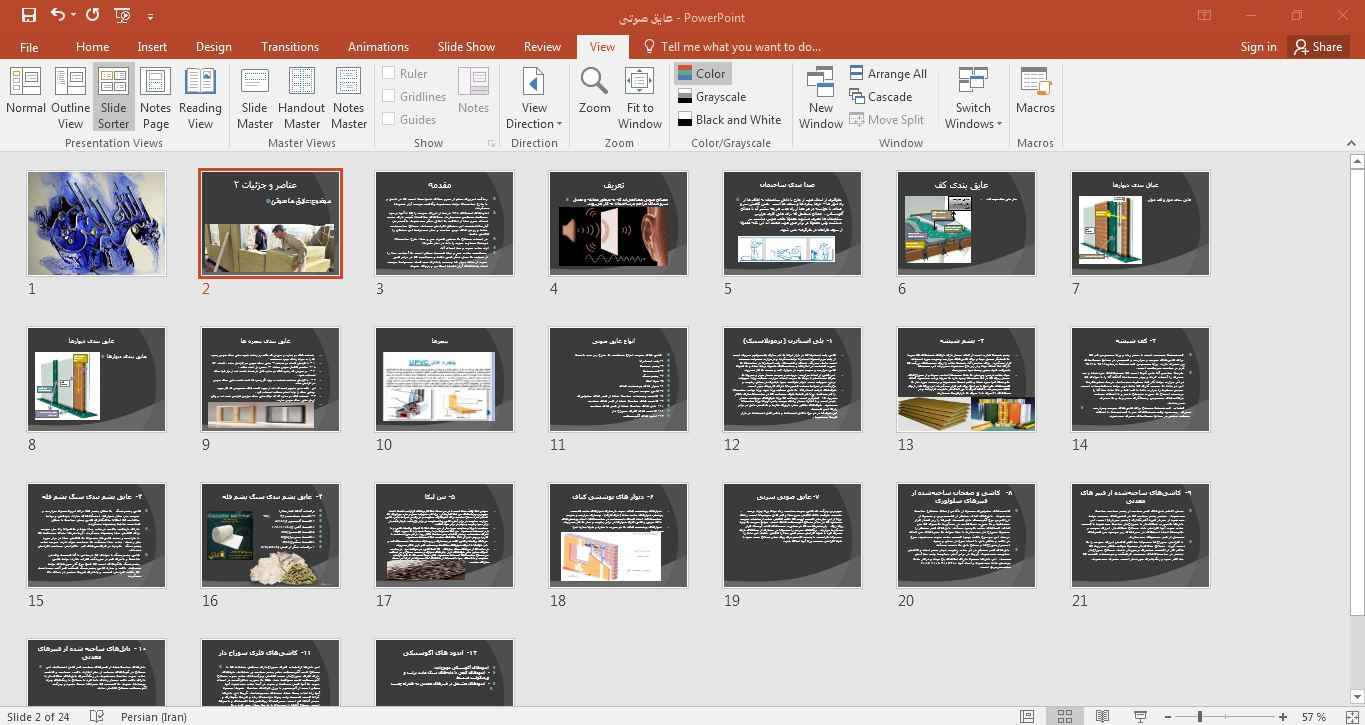
Task: Click the Arrange All button
Action: [887, 73]
